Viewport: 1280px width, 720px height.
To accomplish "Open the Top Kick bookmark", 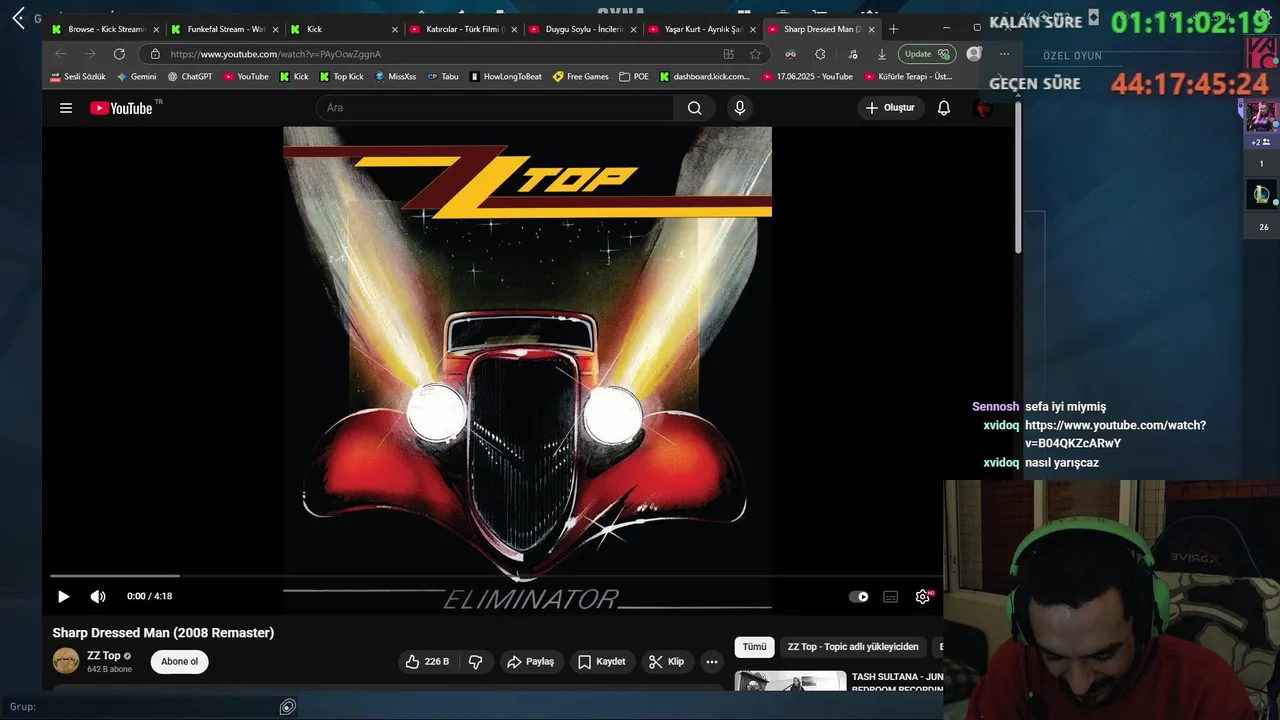I will [x=342, y=76].
